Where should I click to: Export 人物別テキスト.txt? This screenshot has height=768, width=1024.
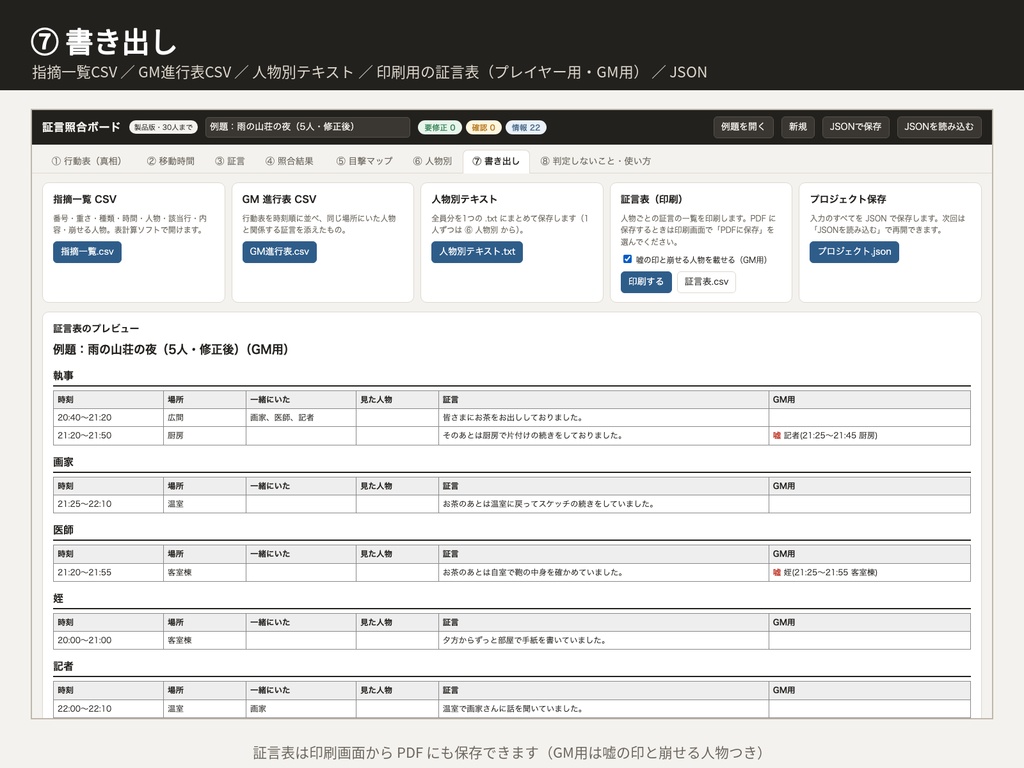coord(477,252)
